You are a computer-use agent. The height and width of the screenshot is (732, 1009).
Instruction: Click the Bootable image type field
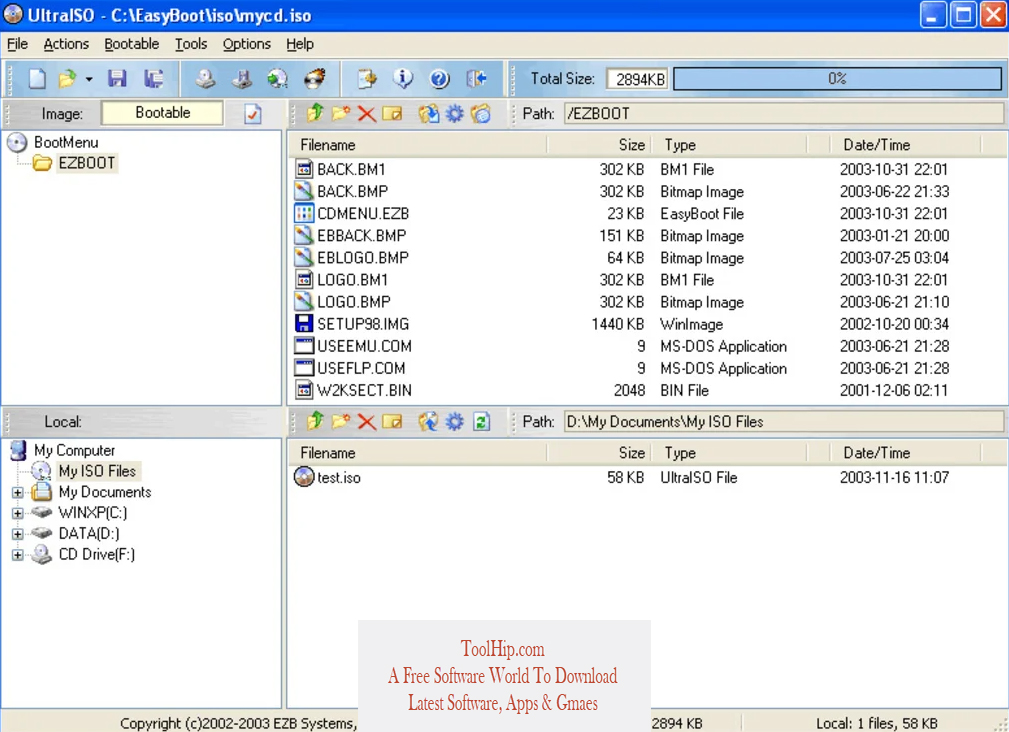click(x=163, y=113)
